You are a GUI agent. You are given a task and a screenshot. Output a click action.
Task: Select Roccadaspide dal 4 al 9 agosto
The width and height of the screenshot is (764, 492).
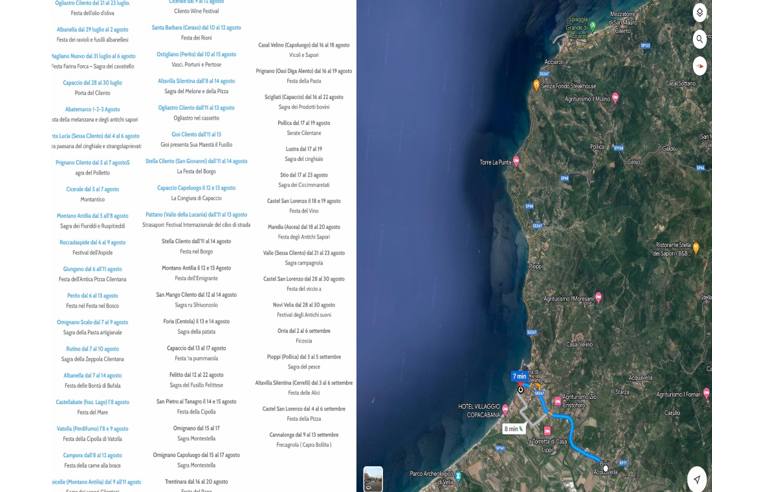click(x=92, y=242)
